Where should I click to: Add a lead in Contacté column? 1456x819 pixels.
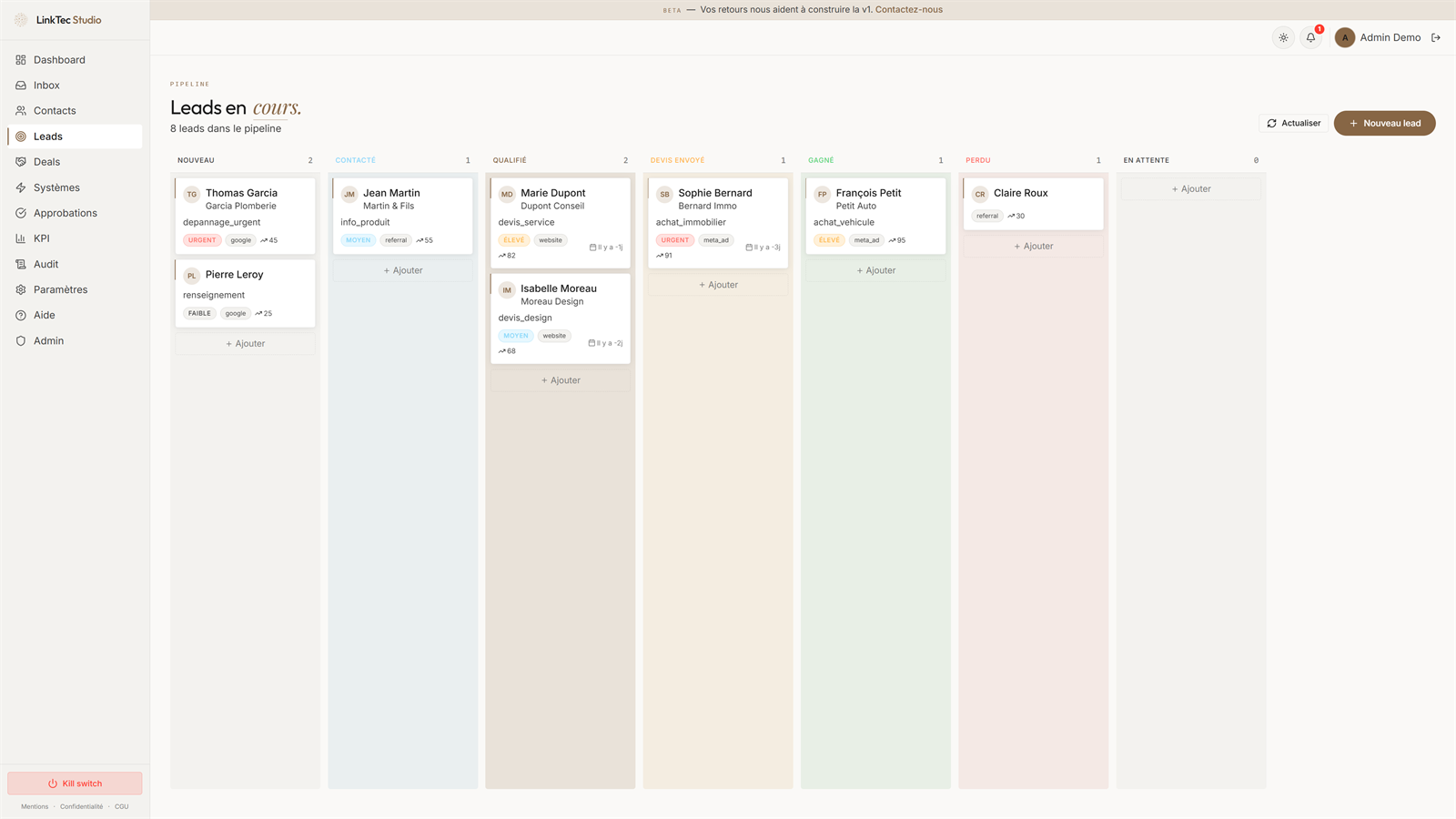click(x=402, y=270)
